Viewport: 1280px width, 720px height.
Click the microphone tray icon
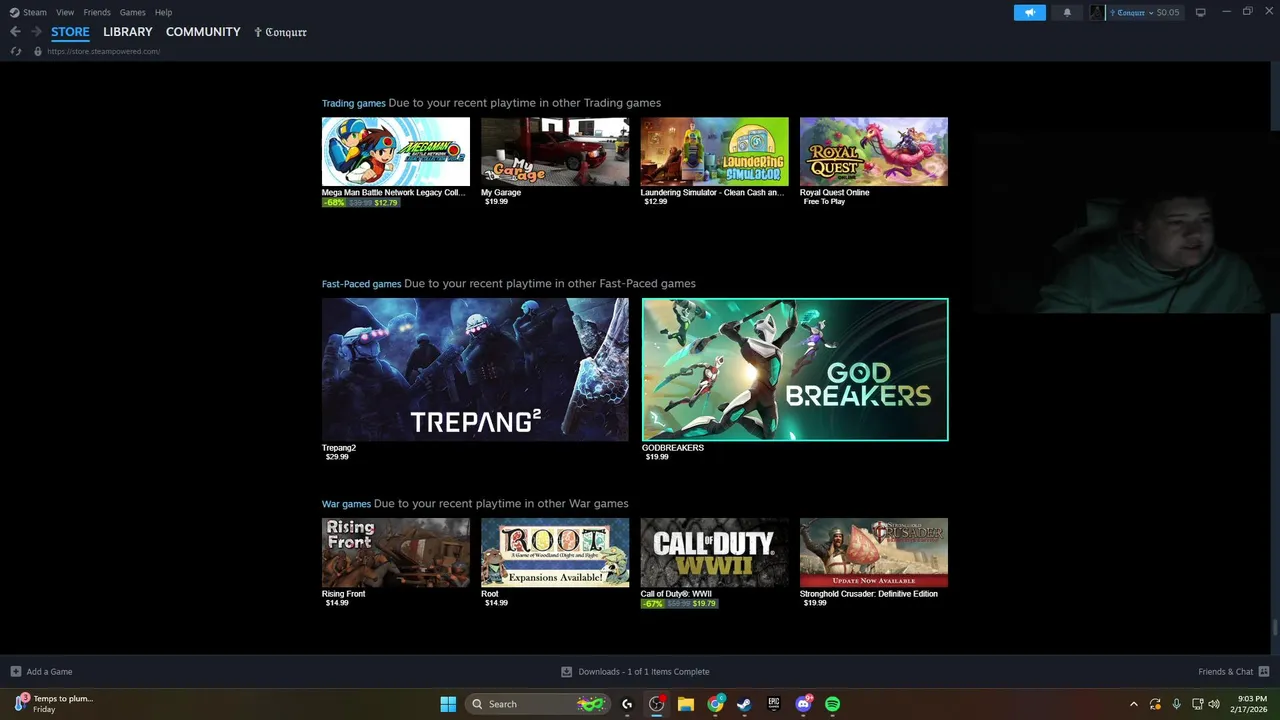coord(1176,704)
